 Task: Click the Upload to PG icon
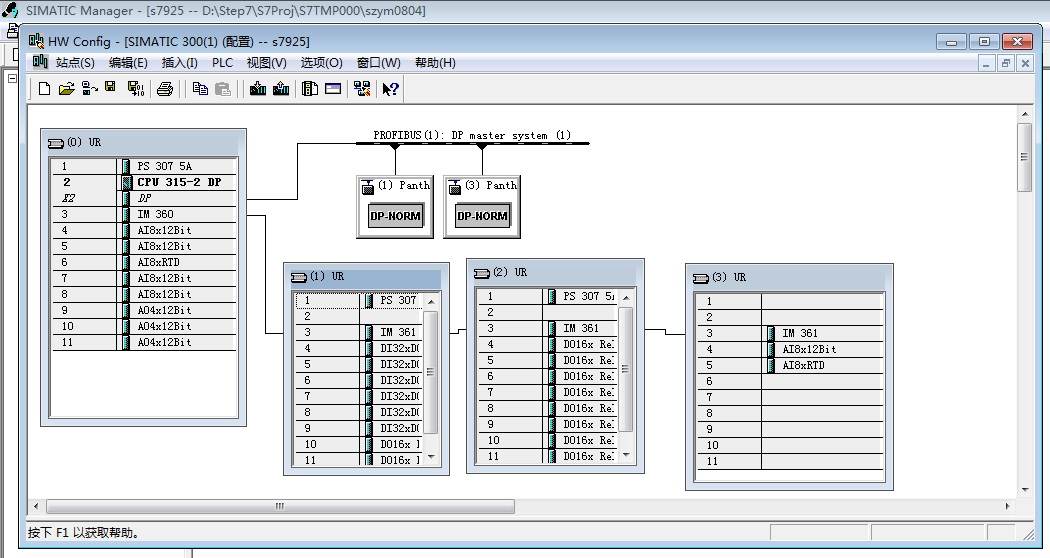[x=281, y=88]
